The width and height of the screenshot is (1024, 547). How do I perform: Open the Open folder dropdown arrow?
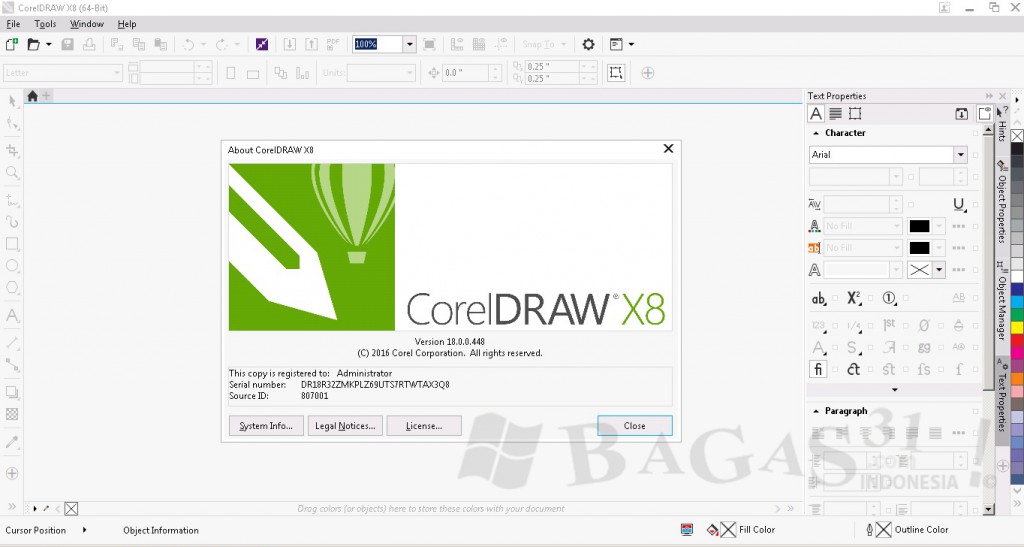pos(48,44)
